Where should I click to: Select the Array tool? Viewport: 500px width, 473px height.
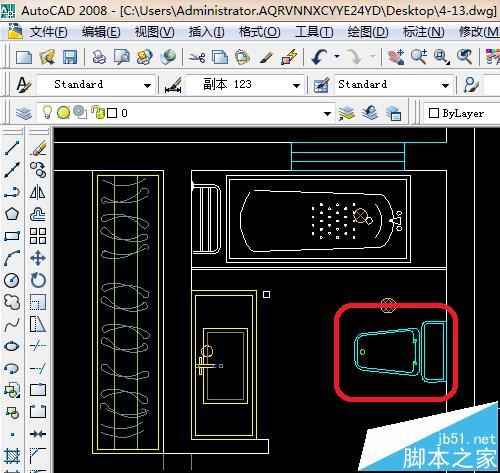tap(38, 236)
